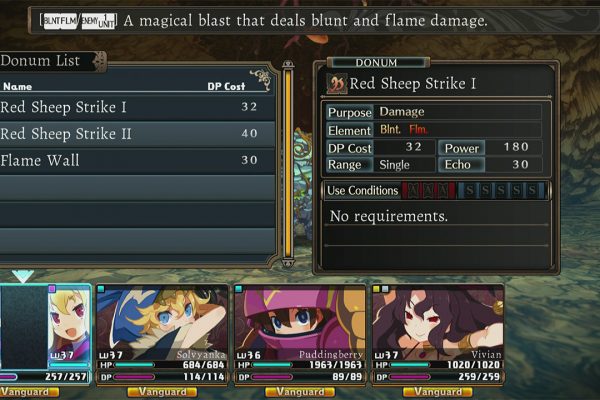Click the cyan party selection arrow
600x400 pixels.
pos(23,276)
